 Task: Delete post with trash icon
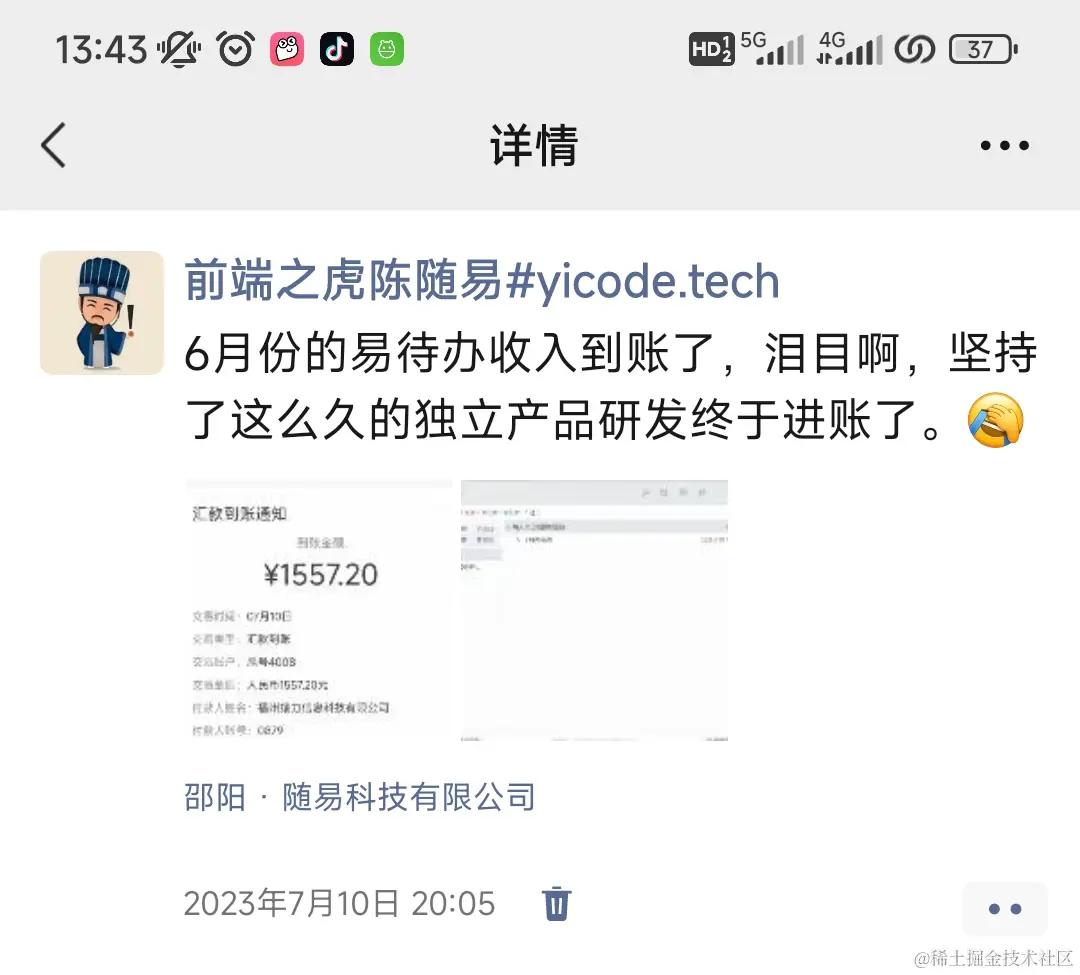point(557,903)
